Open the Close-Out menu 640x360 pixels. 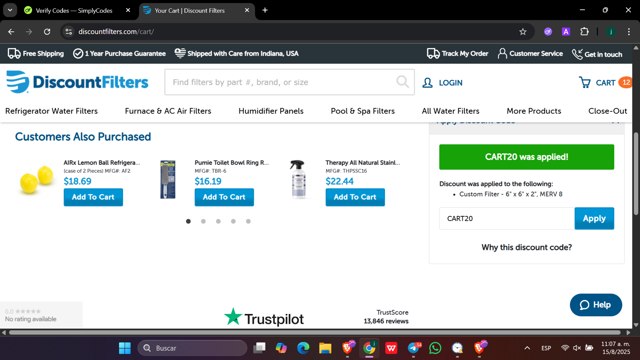point(607,111)
